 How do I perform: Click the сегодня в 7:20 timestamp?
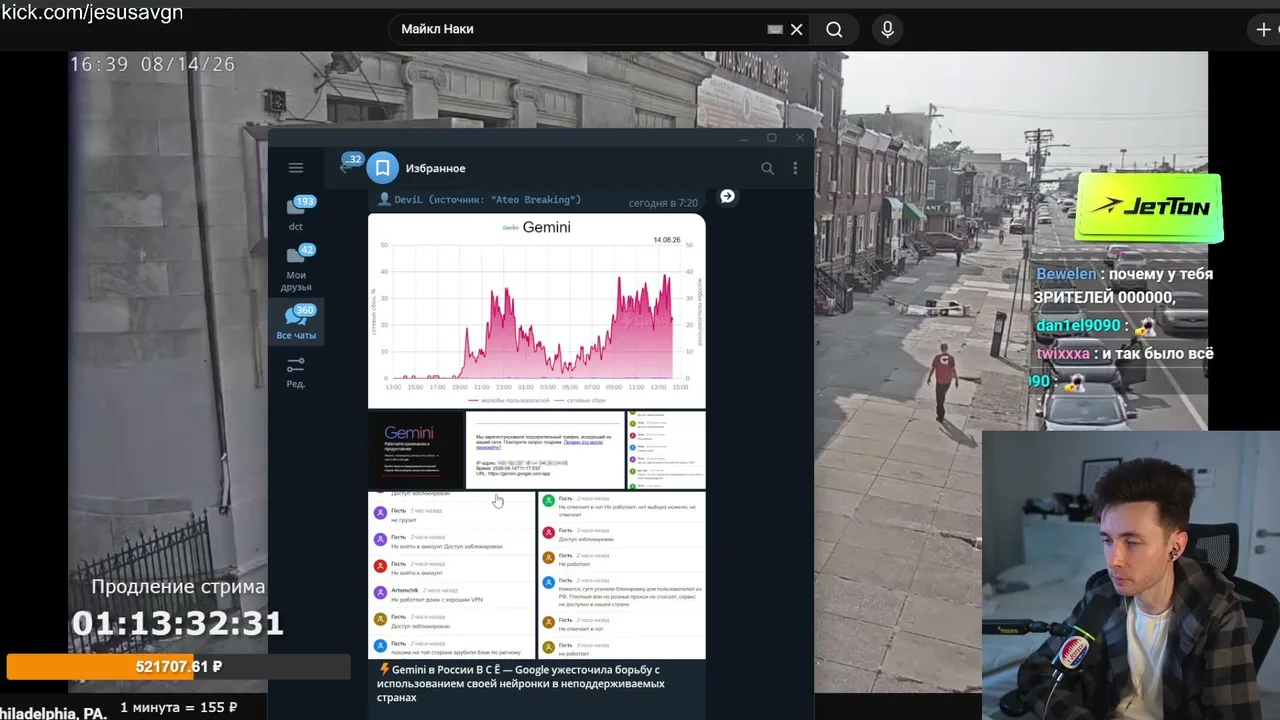[x=663, y=203]
